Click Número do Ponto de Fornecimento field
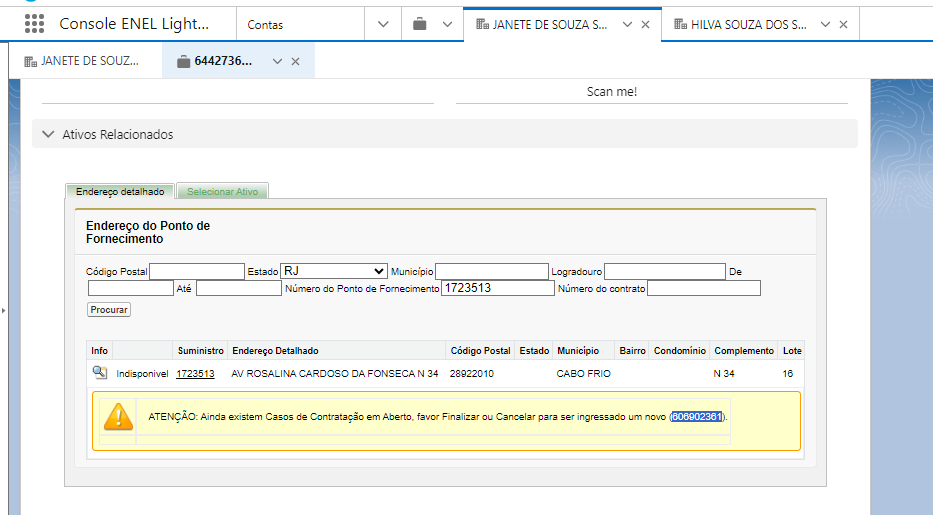933x515 pixels. 497,288
